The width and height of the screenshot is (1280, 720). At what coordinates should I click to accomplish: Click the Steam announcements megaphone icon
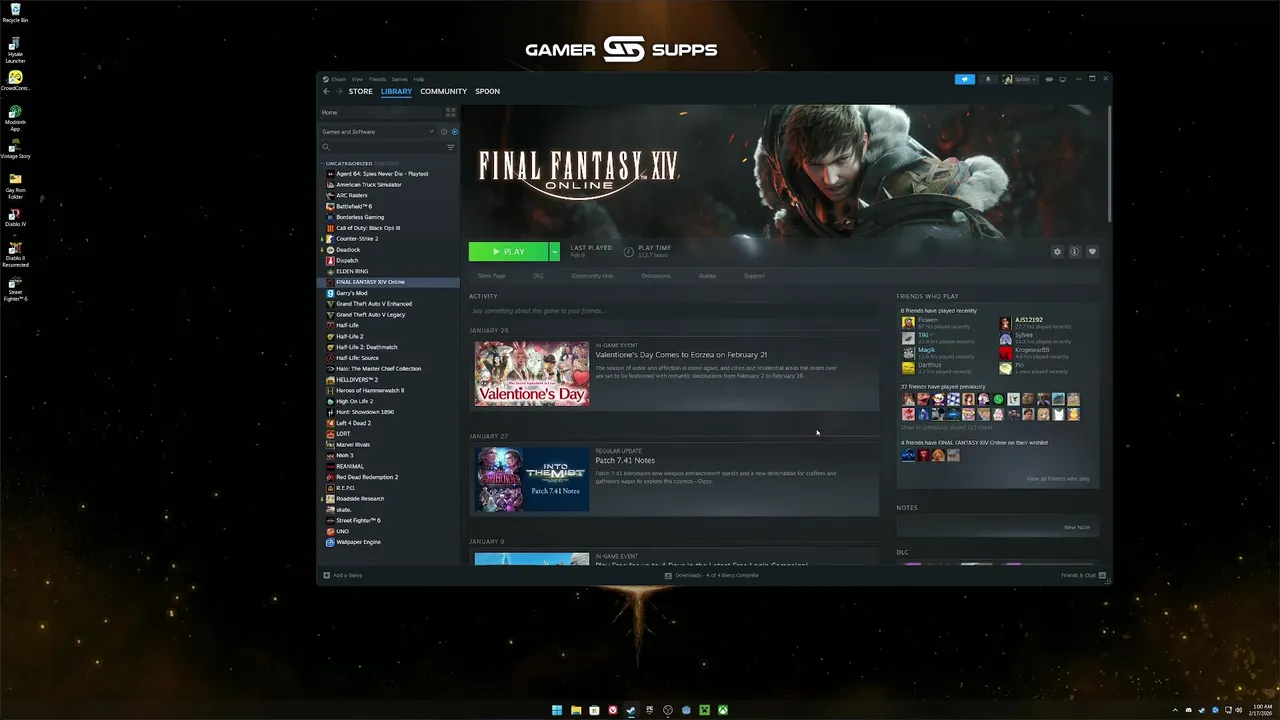pos(965,79)
